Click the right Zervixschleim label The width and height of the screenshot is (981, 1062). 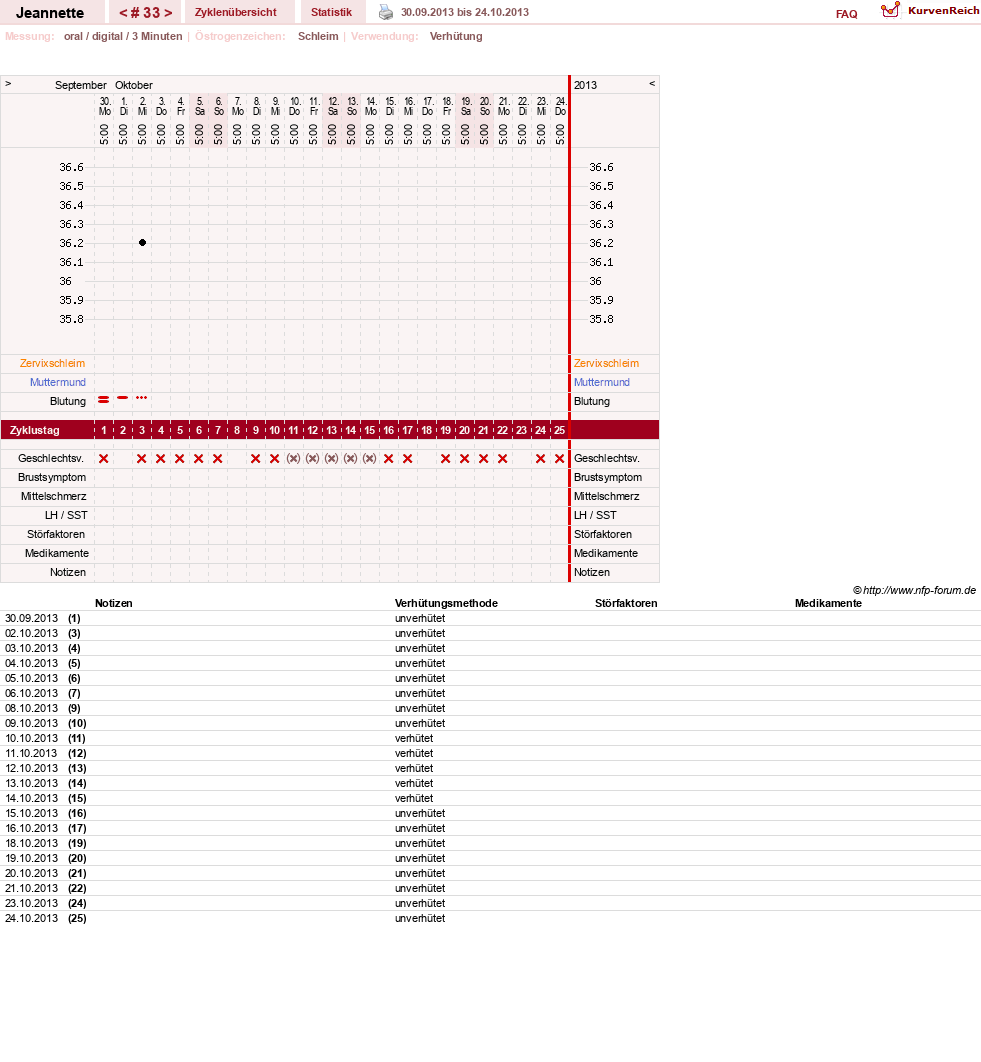[x=606, y=363]
